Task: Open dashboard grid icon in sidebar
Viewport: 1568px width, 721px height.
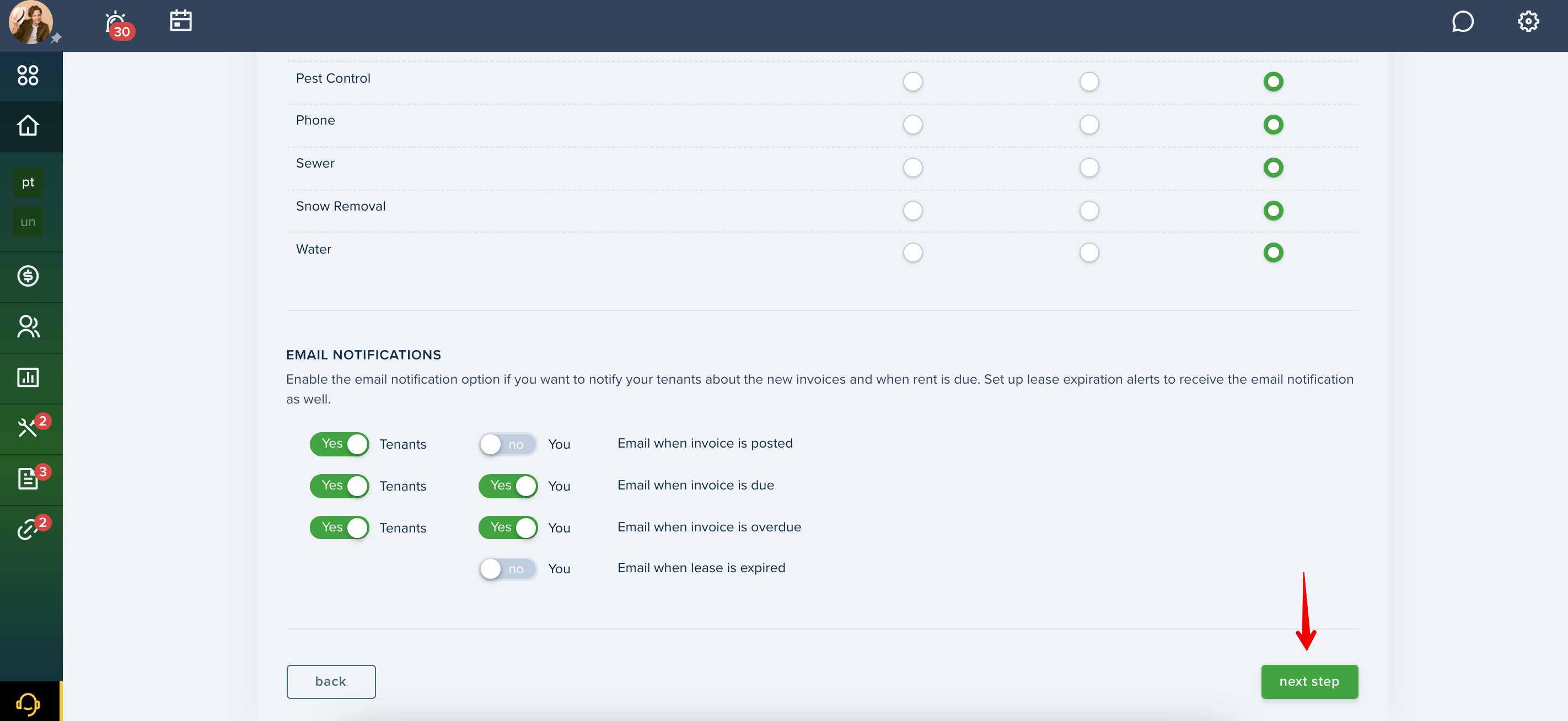Action: click(x=28, y=76)
